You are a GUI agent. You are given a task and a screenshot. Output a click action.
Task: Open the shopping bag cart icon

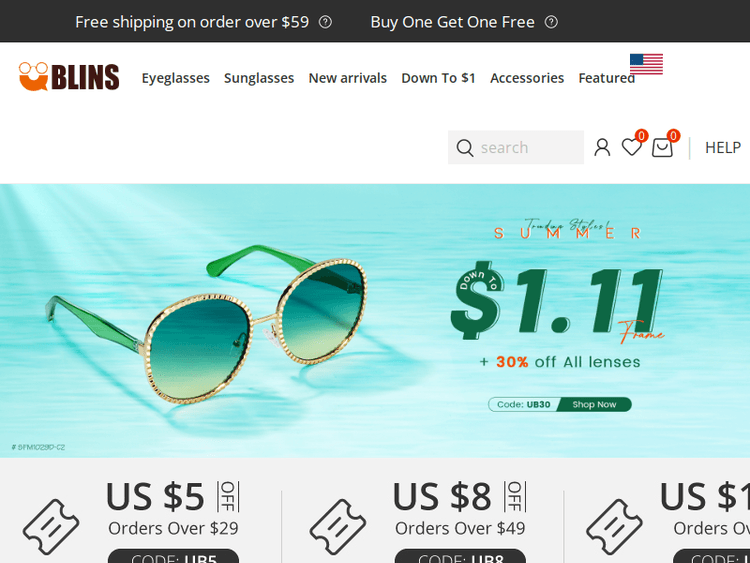point(662,147)
